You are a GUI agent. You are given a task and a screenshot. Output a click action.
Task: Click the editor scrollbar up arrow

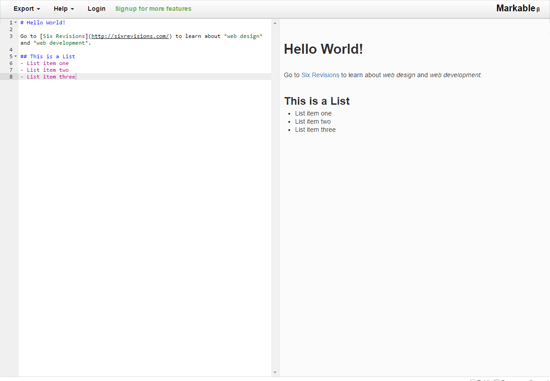click(x=275, y=23)
